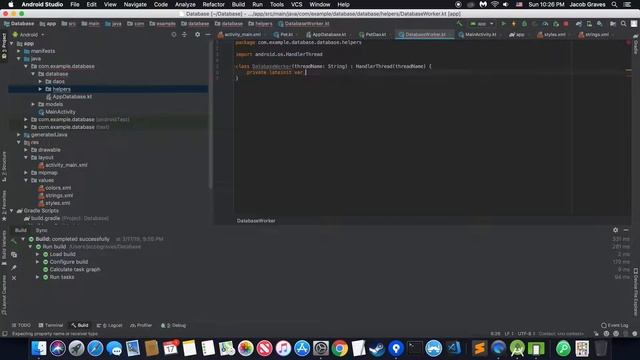The width and height of the screenshot is (640, 360).
Task: Start debugging with the bug icon
Action: (524, 24)
